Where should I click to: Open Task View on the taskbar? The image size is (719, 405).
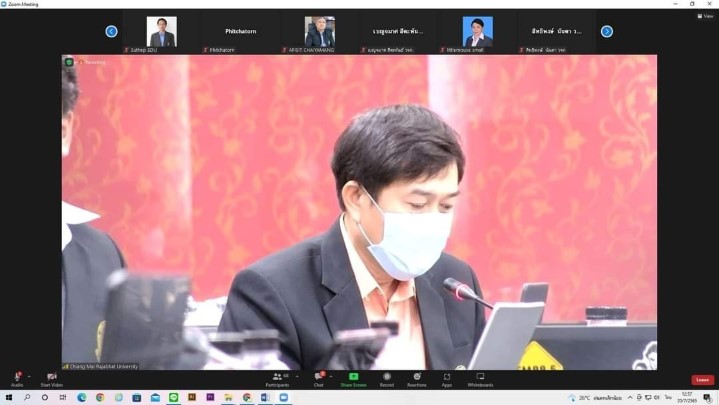click(x=63, y=397)
